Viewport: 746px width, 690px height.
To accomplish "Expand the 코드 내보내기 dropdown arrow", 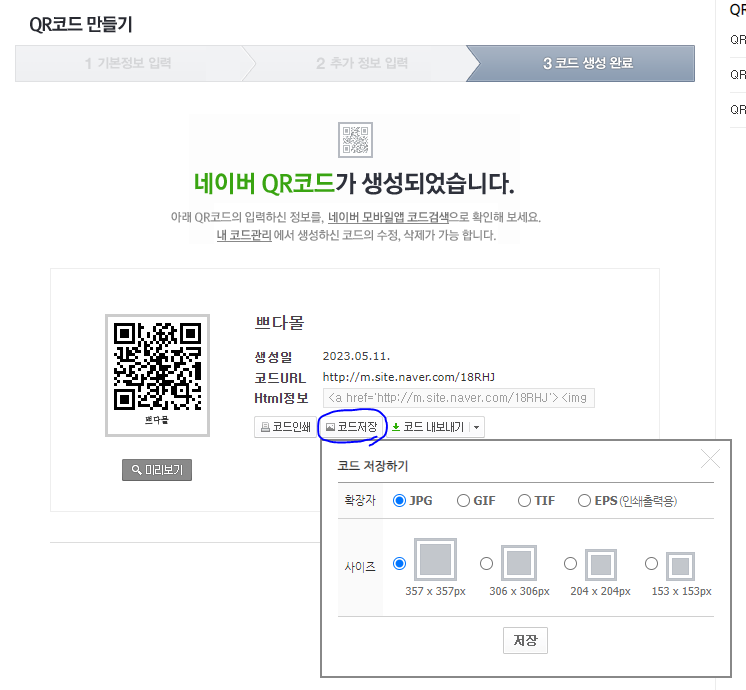I will tap(477, 427).
